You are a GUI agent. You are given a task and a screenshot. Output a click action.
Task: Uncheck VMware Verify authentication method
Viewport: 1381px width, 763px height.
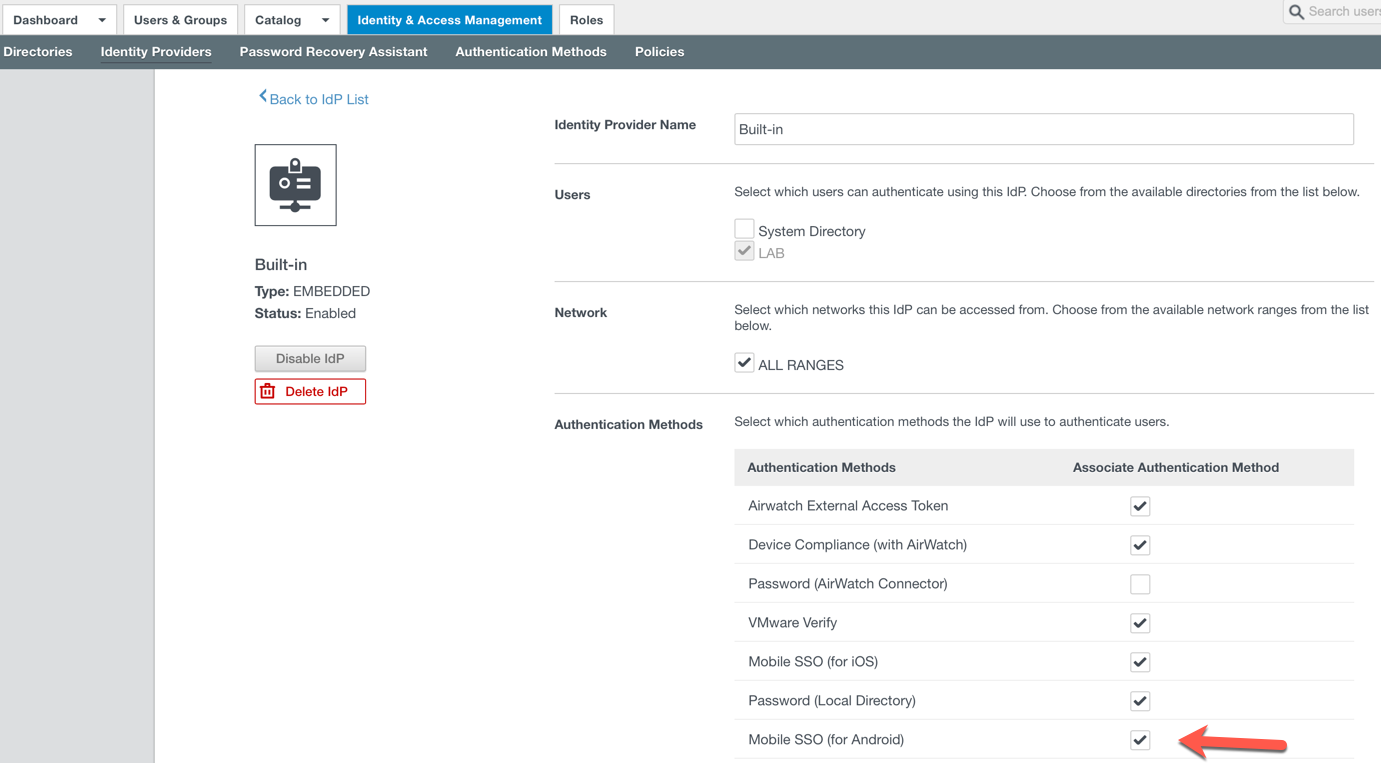coord(1140,623)
